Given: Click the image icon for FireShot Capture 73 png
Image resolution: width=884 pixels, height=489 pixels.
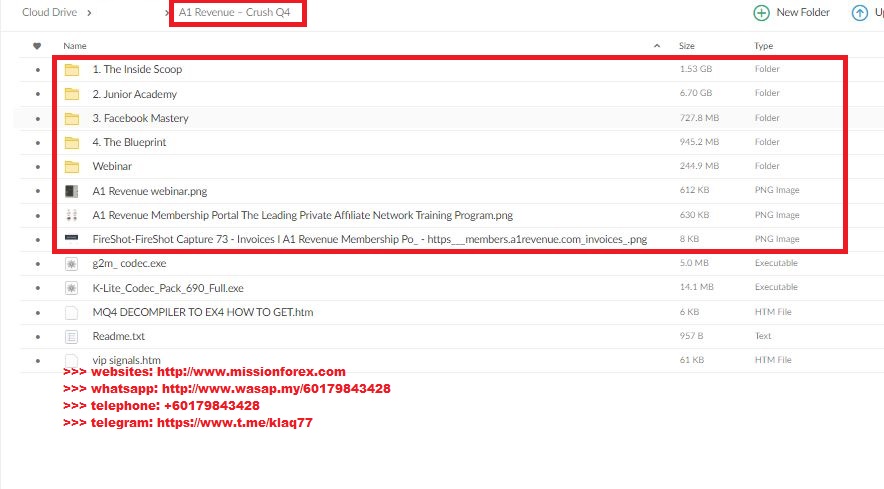Looking at the screenshot, I should [72, 238].
